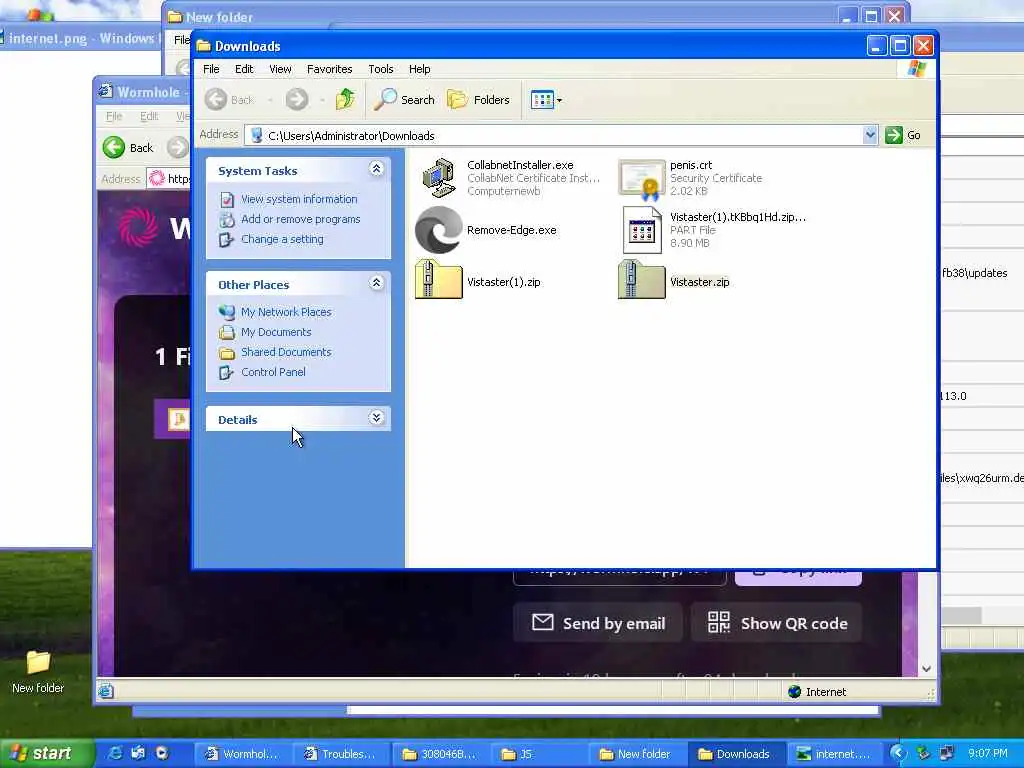Image resolution: width=1024 pixels, height=768 pixels.
Task: Click the Internet zone icon in status bar
Action: point(794,692)
